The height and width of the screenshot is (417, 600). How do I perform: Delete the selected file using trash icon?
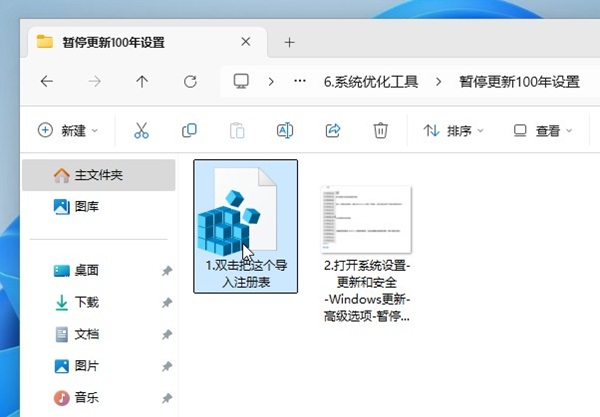click(x=380, y=130)
